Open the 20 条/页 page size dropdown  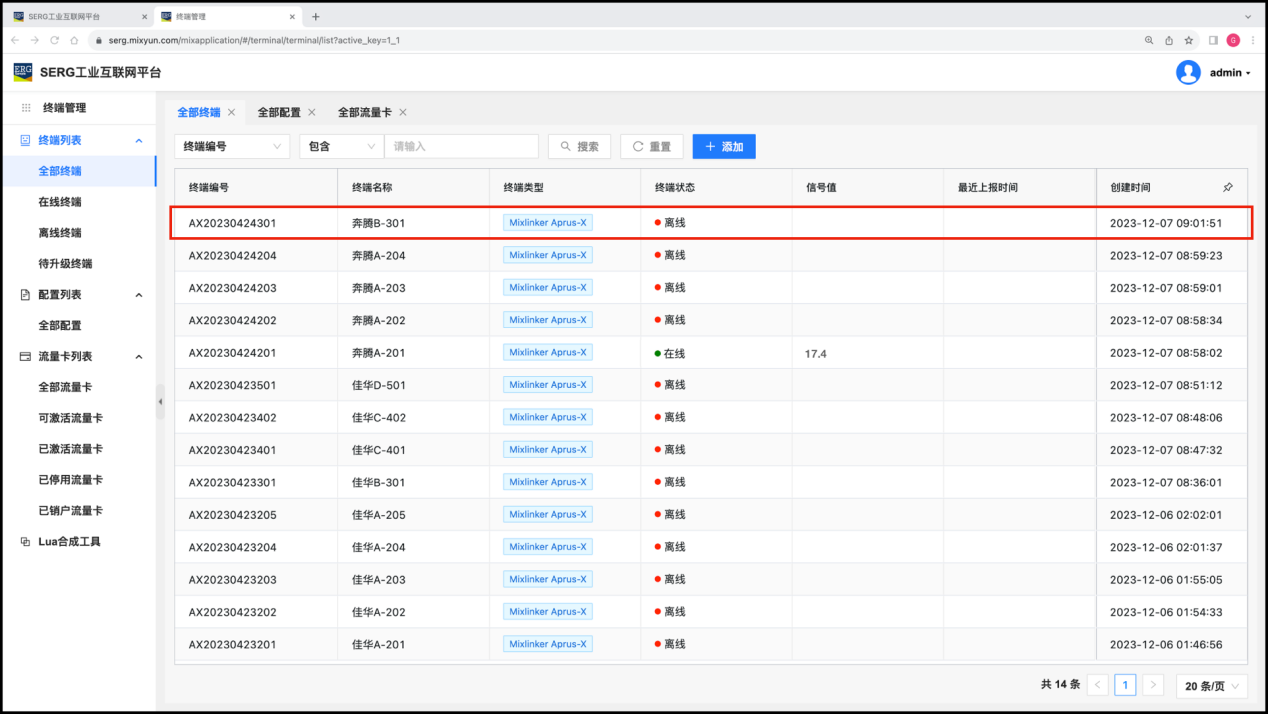1211,686
